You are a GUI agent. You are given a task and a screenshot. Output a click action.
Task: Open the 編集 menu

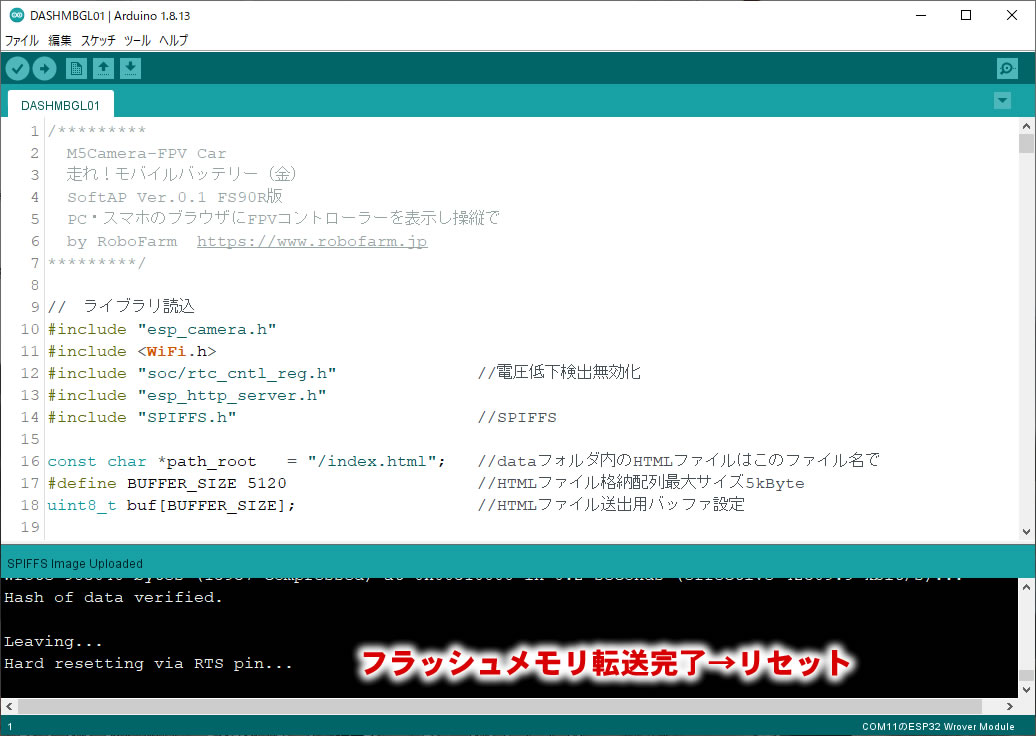tap(59, 40)
